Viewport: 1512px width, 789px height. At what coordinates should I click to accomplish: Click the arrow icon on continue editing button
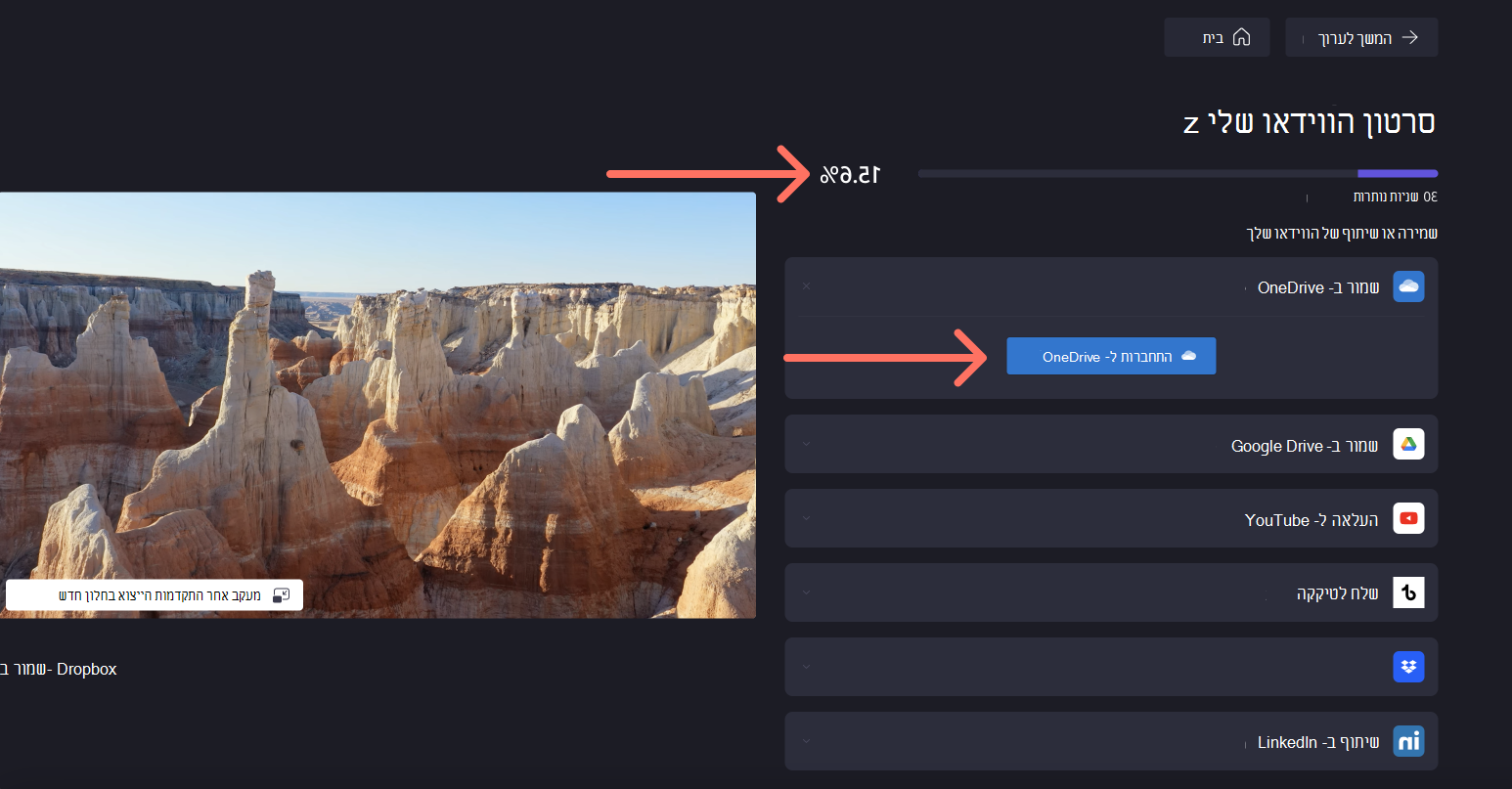1409,37
